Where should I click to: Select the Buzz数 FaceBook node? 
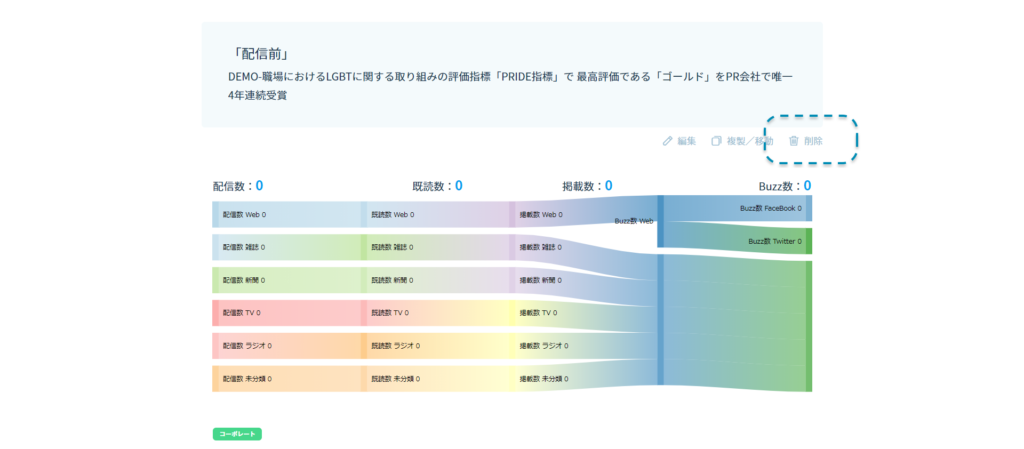770,208
